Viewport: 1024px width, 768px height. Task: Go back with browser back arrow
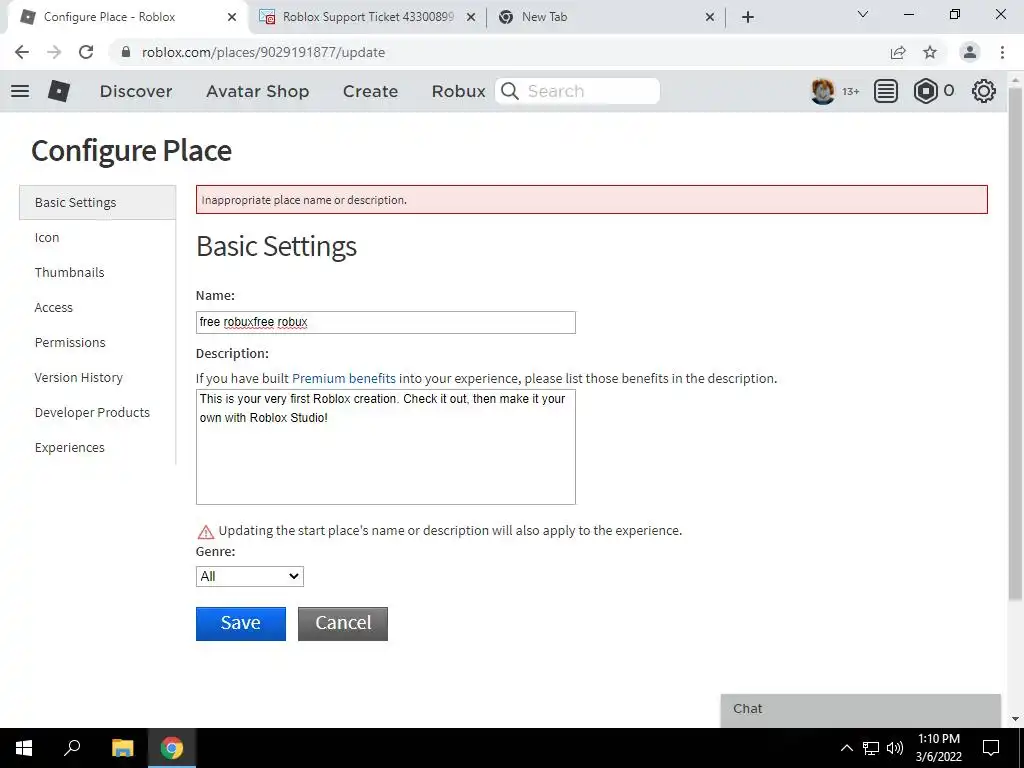(x=22, y=52)
